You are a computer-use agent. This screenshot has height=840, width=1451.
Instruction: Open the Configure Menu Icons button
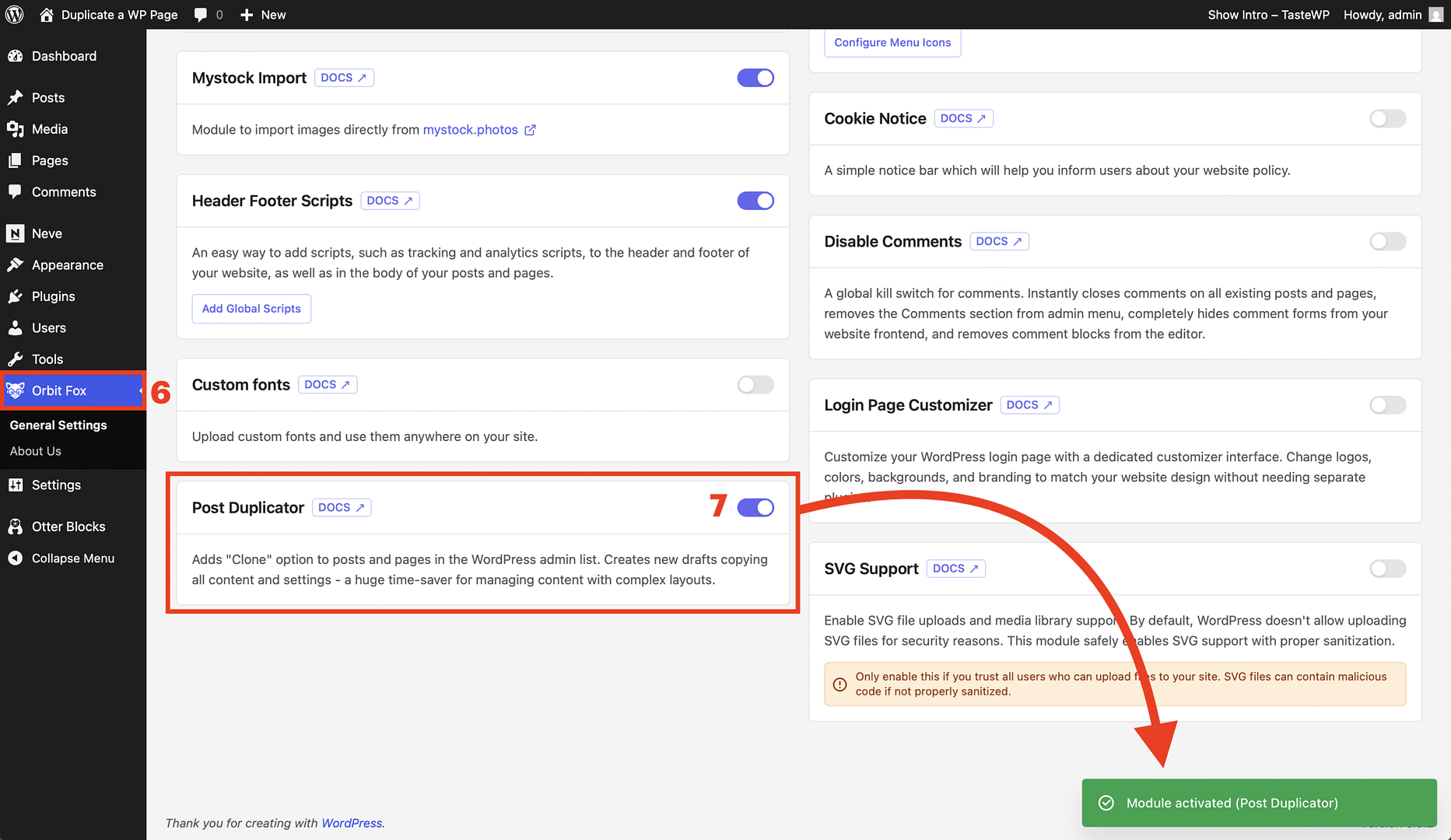[x=892, y=43]
